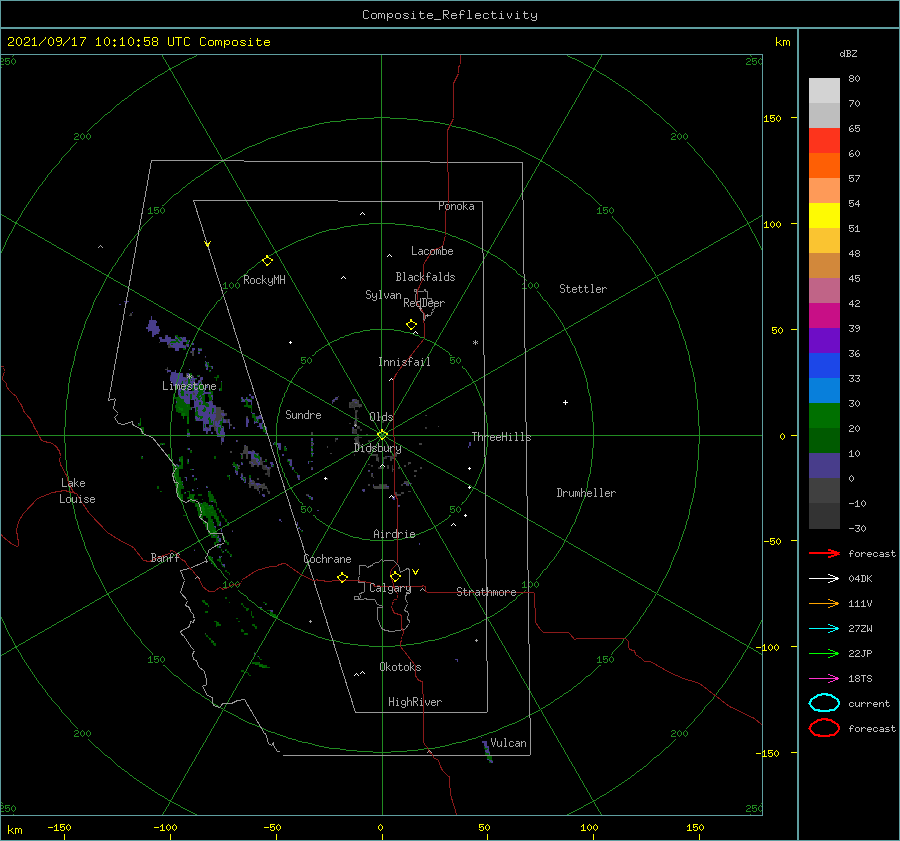Click the dBZ legend heading
Screen dimensions: 900x841
848,53
